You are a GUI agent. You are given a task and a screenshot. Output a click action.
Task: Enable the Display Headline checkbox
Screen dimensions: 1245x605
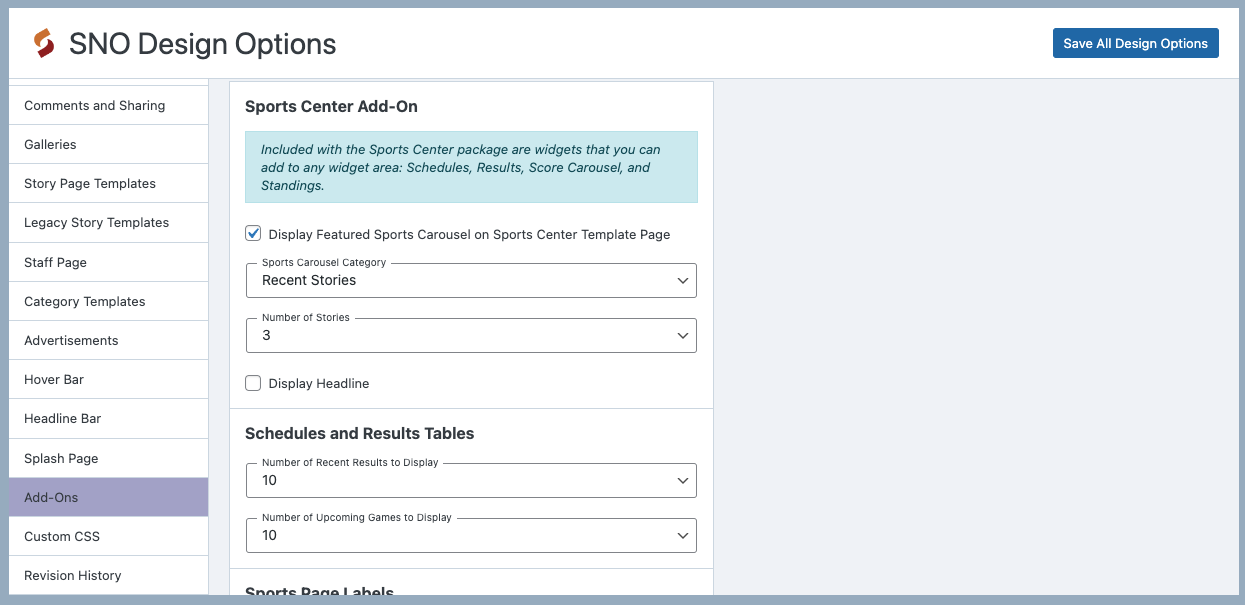point(253,383)
